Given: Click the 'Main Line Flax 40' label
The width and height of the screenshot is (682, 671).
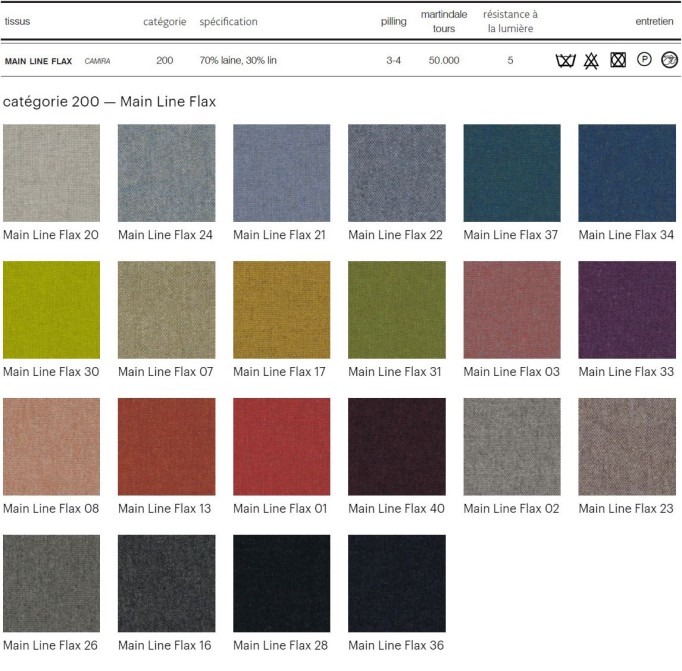Looking at the screenshot, I should pyautogui.click(x=396, y=508).
